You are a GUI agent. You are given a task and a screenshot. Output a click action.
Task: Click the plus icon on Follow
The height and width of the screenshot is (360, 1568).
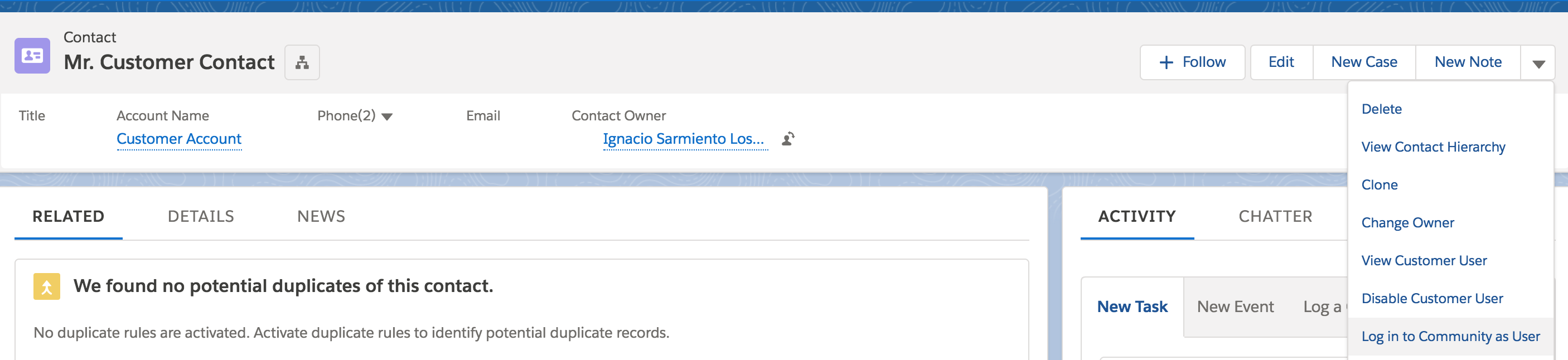1165,62
